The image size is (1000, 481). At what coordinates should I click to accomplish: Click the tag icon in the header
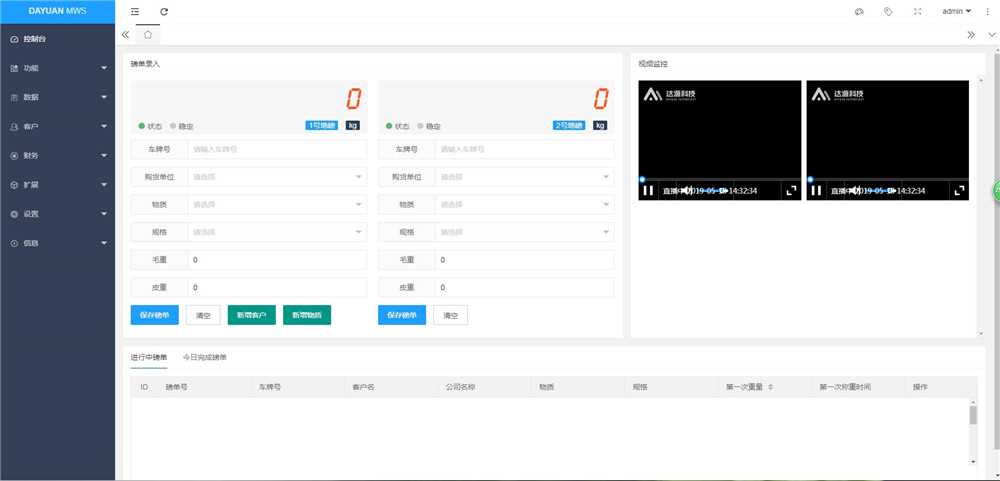tap(888, 12)
